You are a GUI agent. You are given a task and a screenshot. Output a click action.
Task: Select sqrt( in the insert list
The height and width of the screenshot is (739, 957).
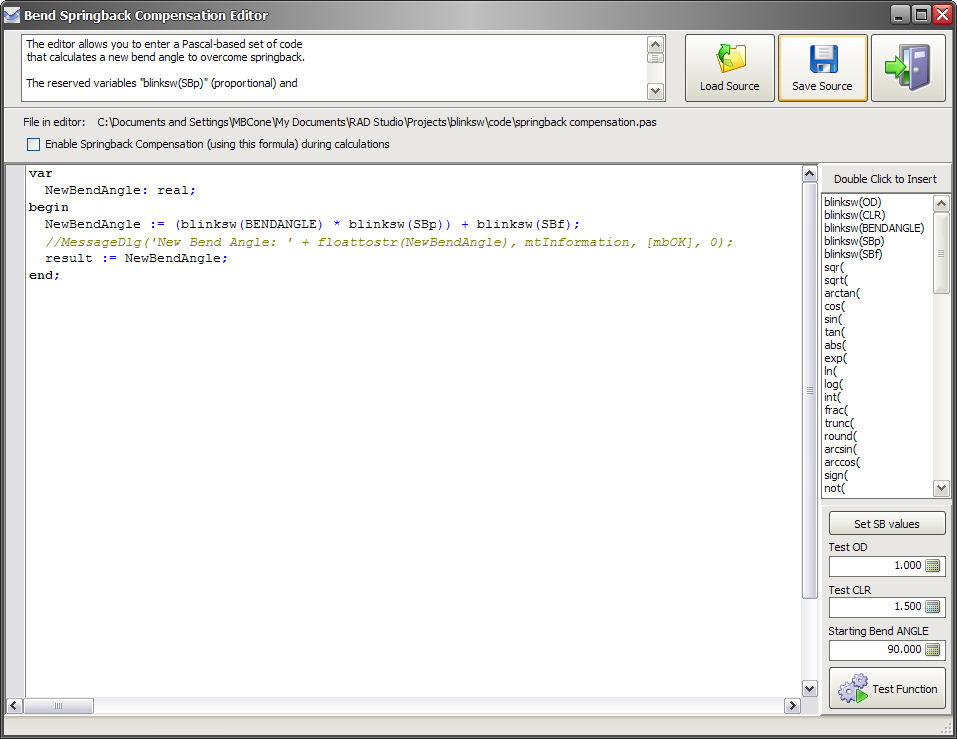tap(835, 280)
